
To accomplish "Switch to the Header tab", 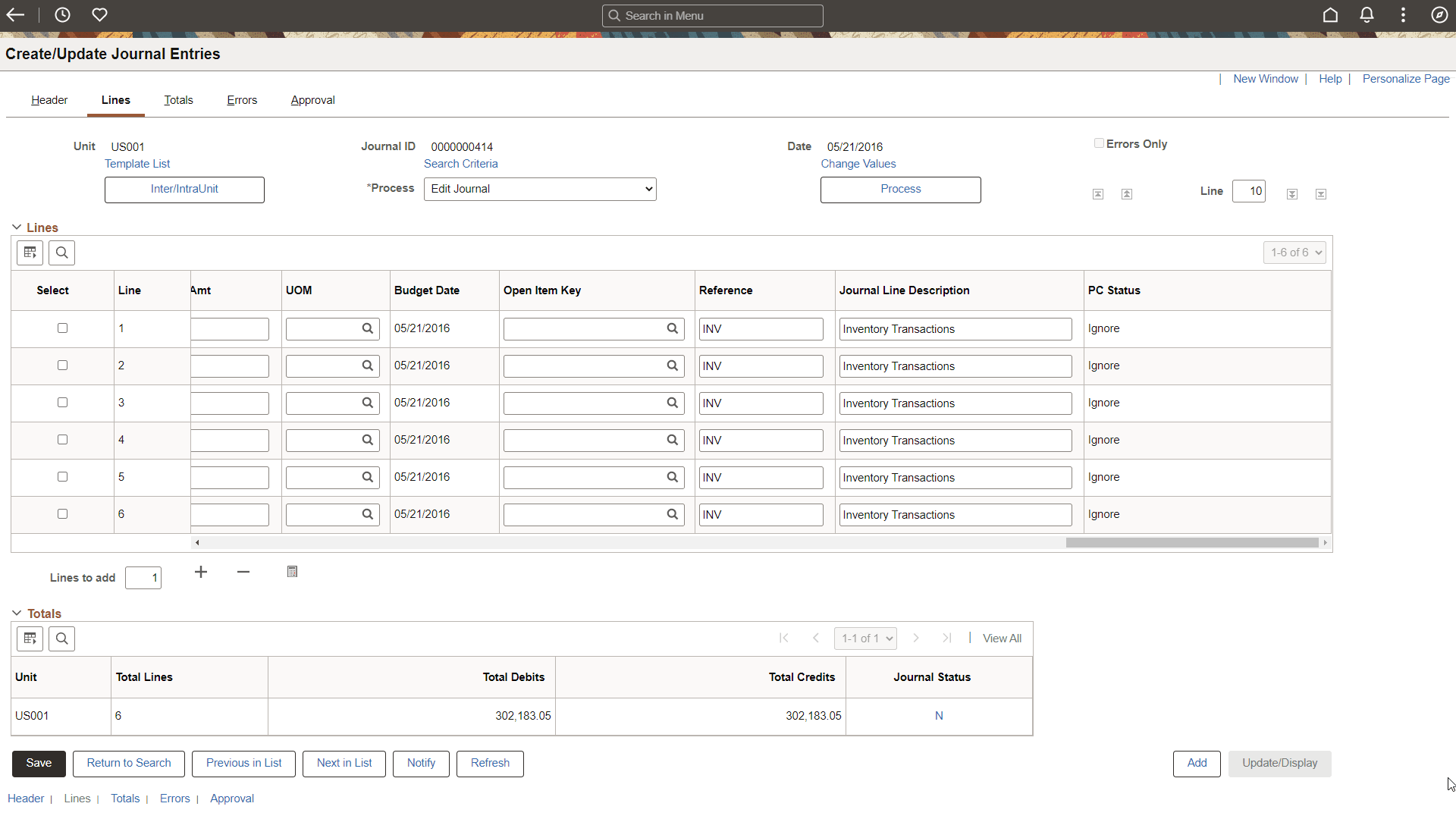I will pyautogui.click(x=49, y=100).
